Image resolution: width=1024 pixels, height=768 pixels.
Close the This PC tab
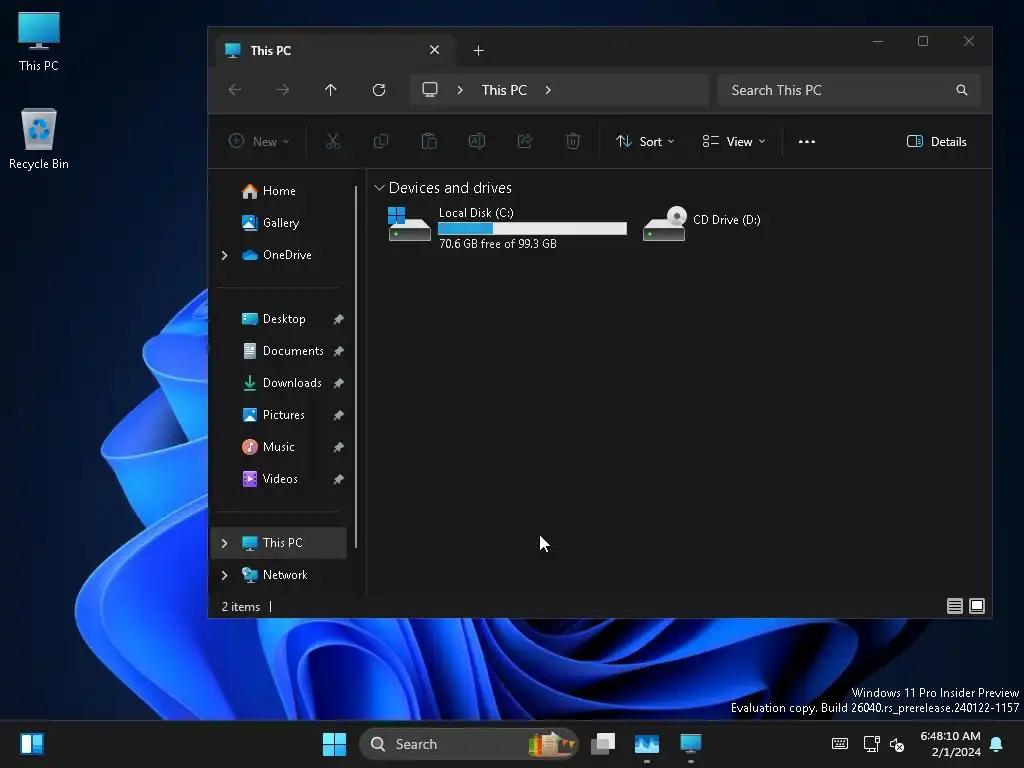[434, 50]
